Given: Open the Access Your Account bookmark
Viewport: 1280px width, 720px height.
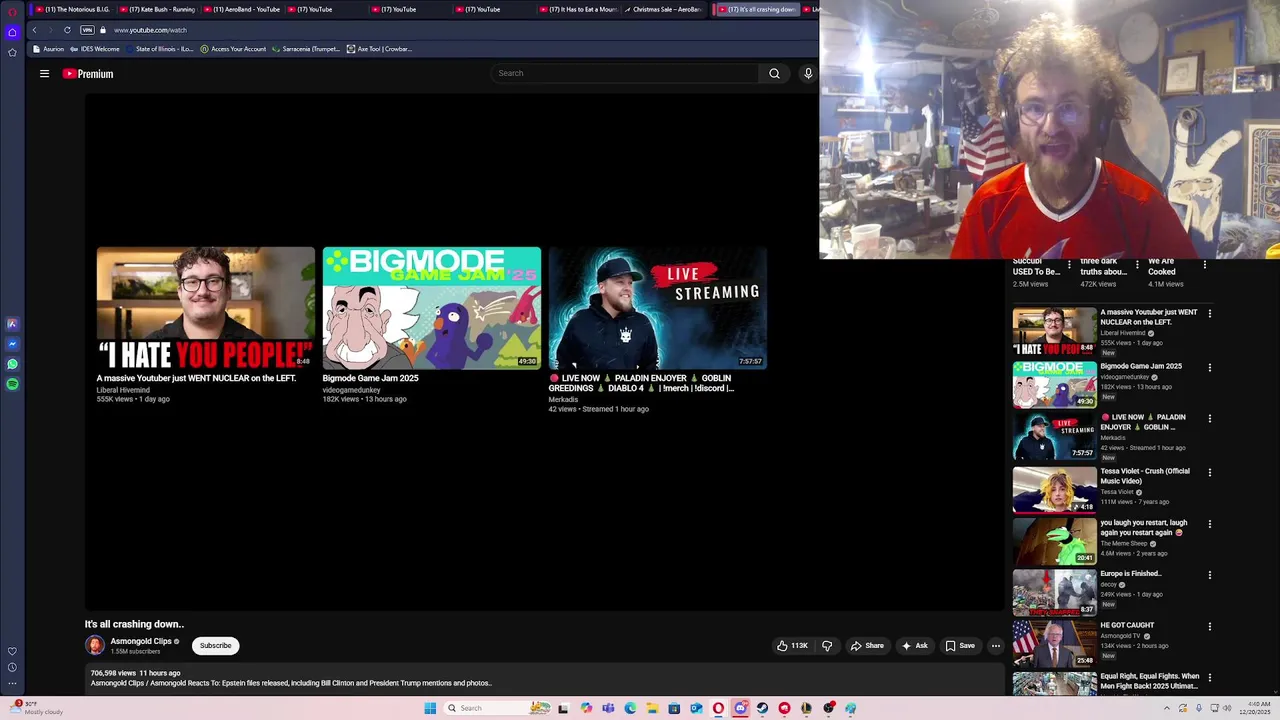Looking at the screenshot, I should 233,49.
